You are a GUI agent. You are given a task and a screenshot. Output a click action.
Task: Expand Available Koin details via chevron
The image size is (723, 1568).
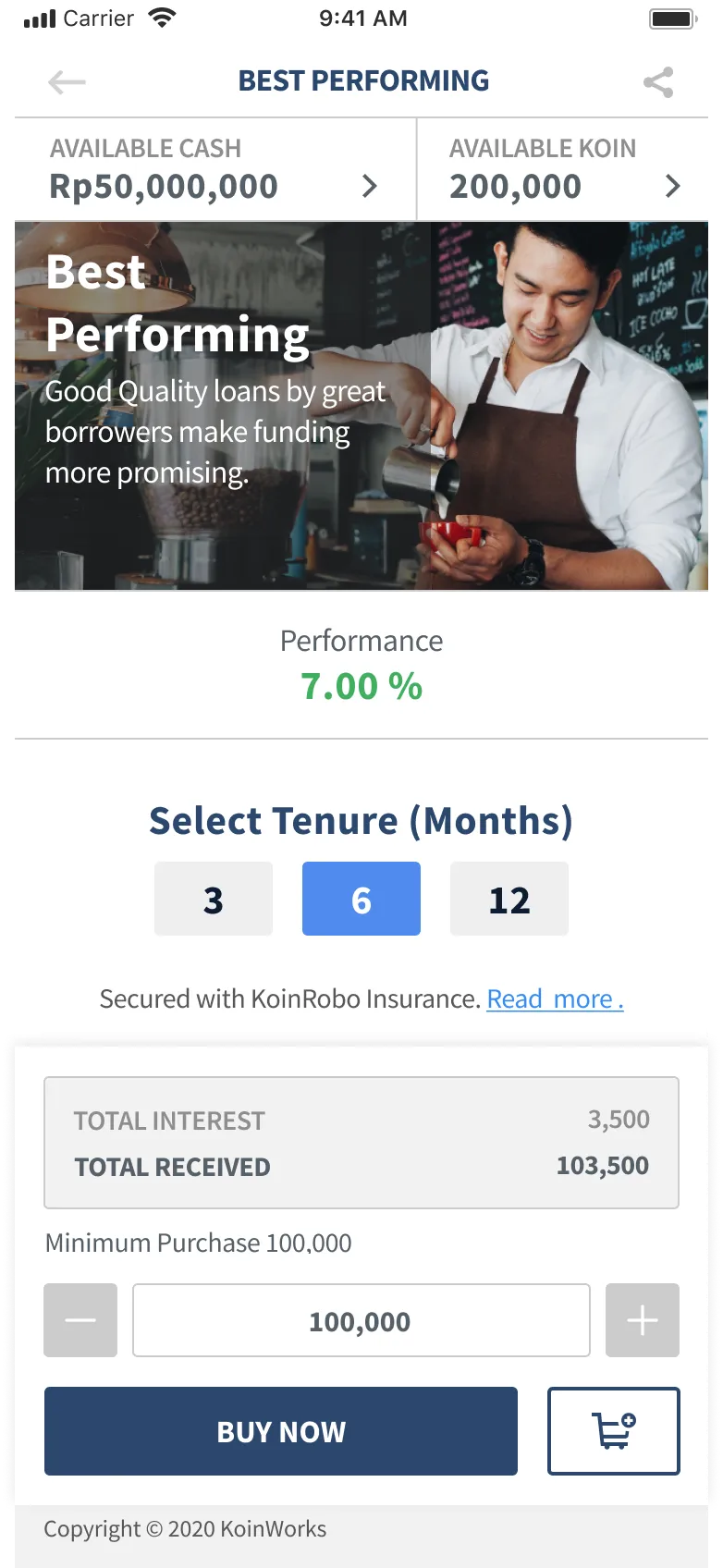click(x=674, y=186)
